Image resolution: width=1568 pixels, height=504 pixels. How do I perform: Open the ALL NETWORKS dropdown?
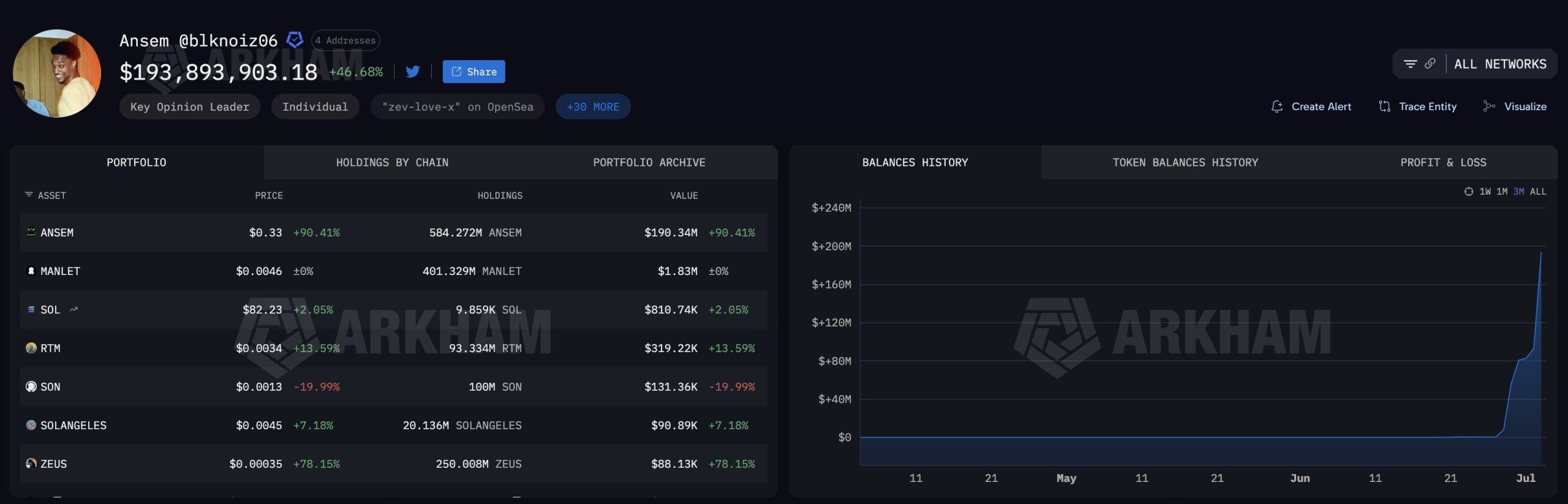click(1500, 64)
